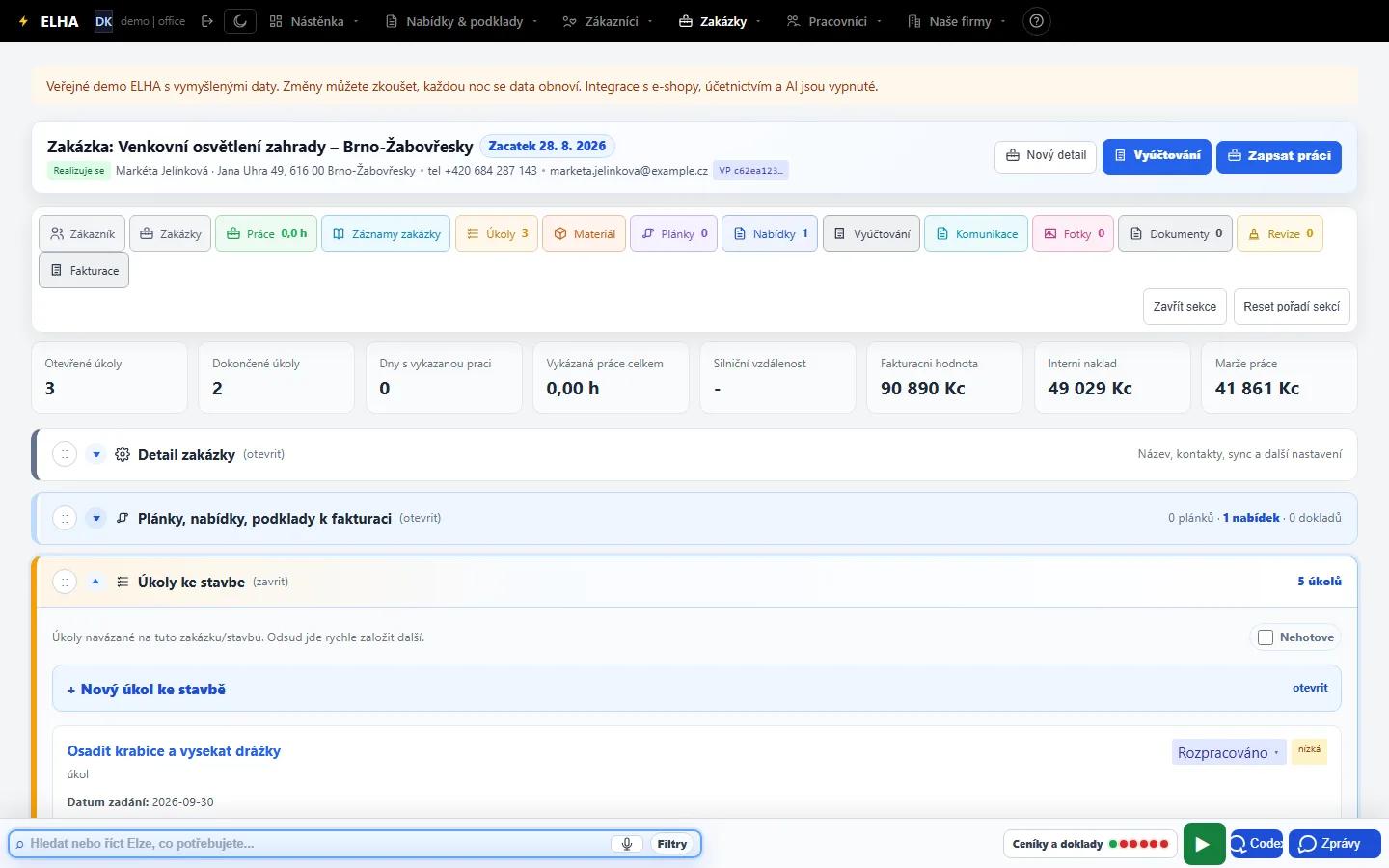The width and height of the screenshot is (1389, 868).
Task: Click the Nový detail button
Action: coord(1046,156)
